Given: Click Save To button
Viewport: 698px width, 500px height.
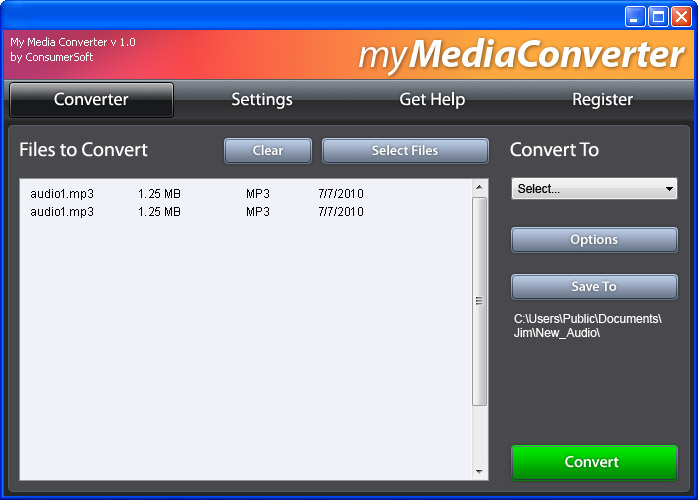Looking at the screenshot, I should 594,286.
